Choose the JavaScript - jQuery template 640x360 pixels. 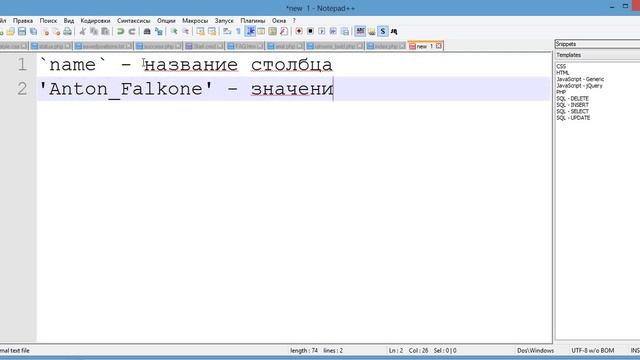579,86
